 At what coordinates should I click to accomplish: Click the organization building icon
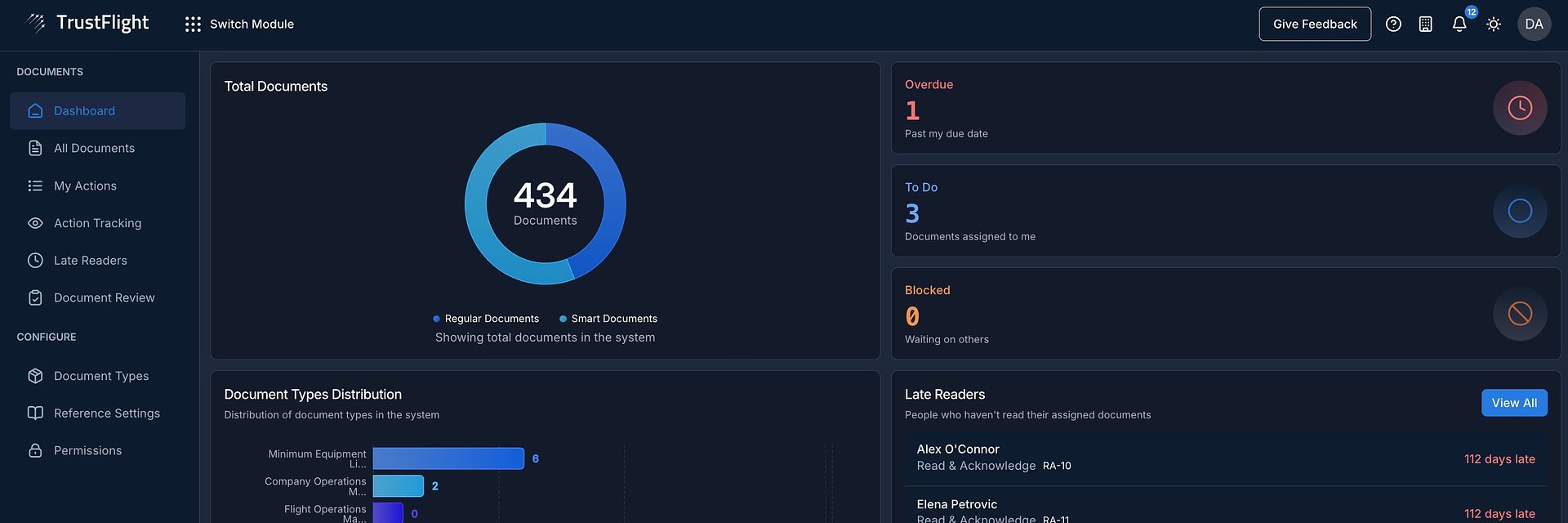click(x=1425, y=25)
